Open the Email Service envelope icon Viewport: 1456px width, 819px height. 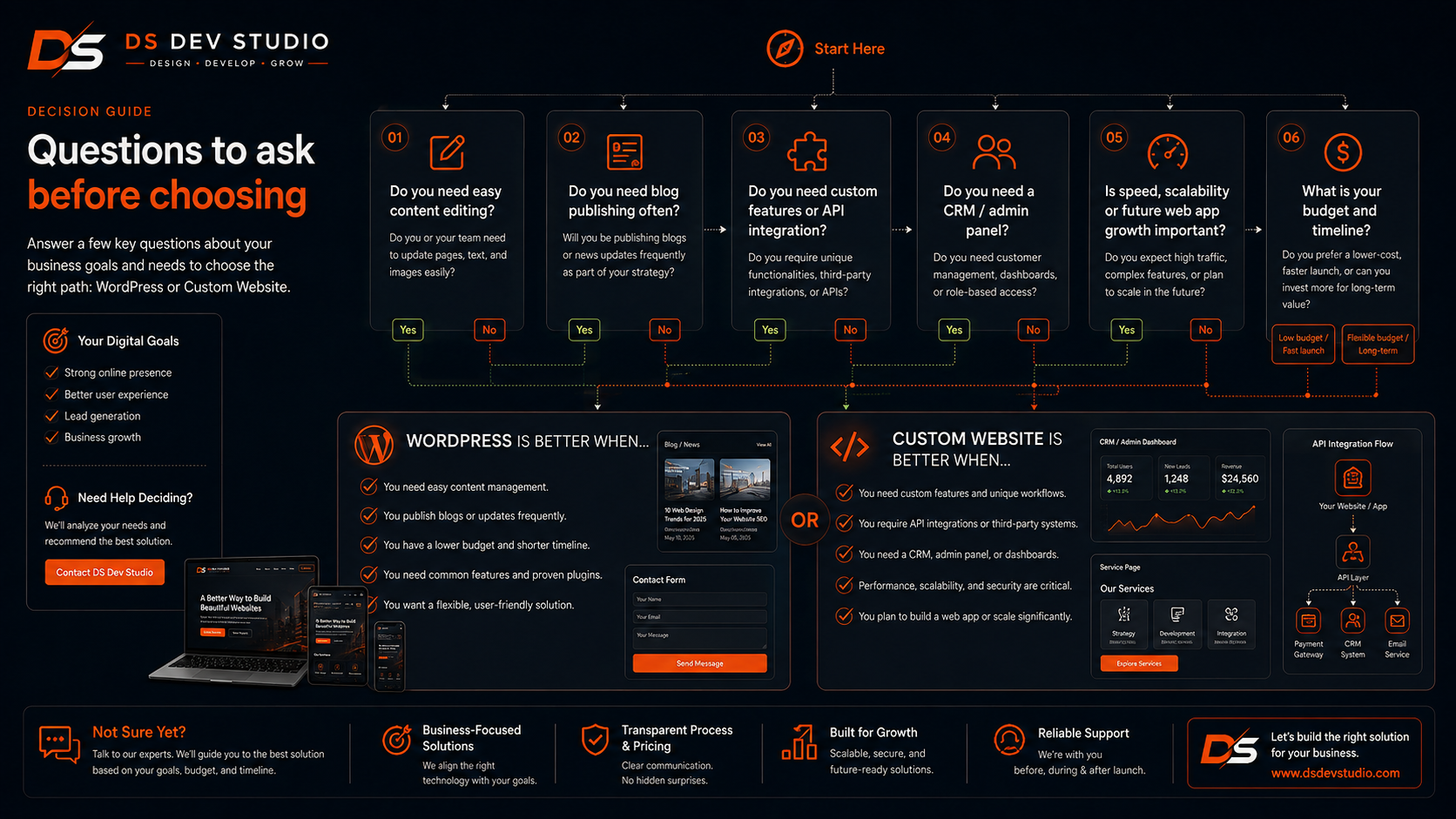coord(1397,621)
